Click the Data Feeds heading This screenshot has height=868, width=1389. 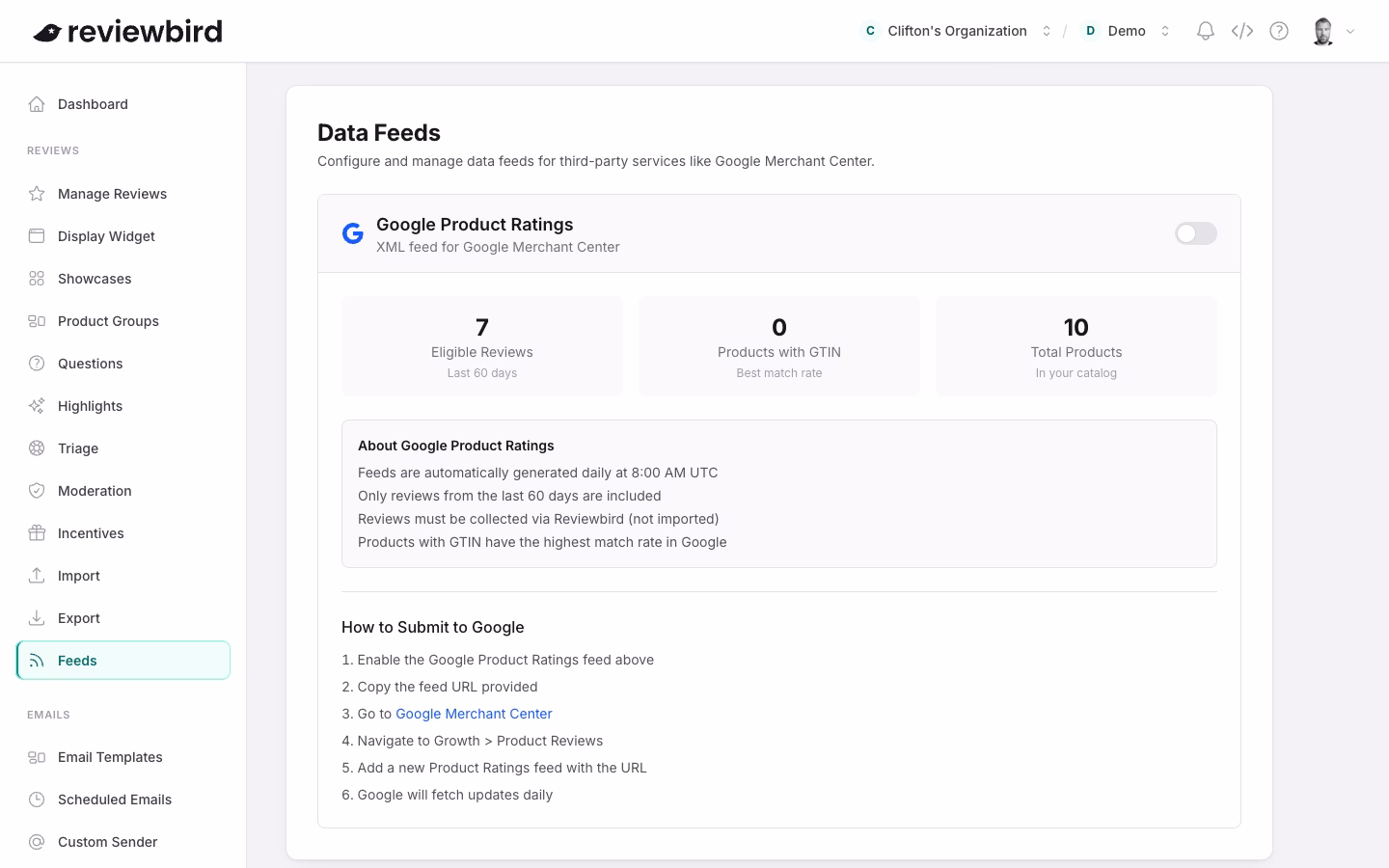click(379, 133)
